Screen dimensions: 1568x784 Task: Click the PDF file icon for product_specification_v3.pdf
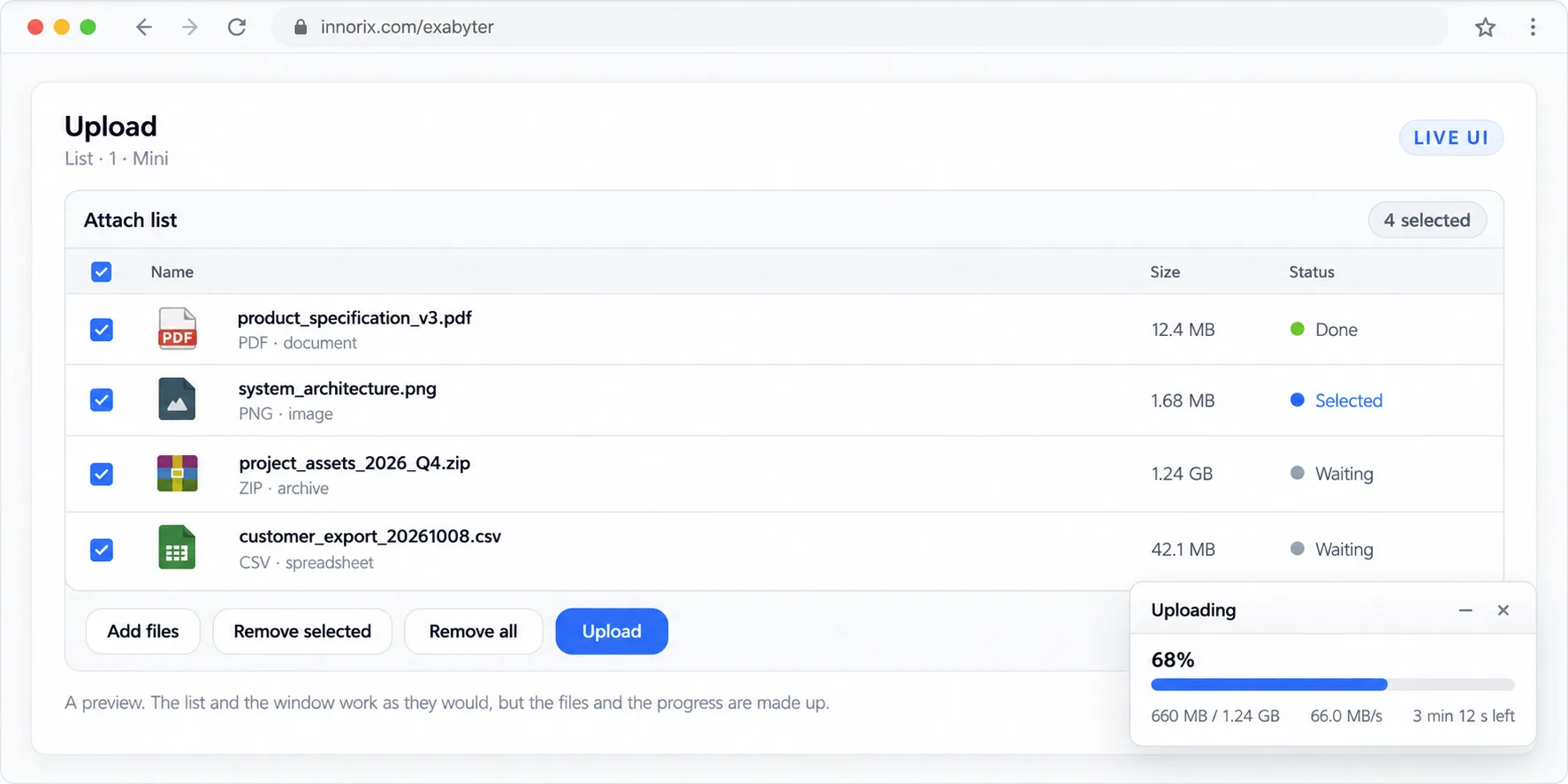tap(177, 329)
